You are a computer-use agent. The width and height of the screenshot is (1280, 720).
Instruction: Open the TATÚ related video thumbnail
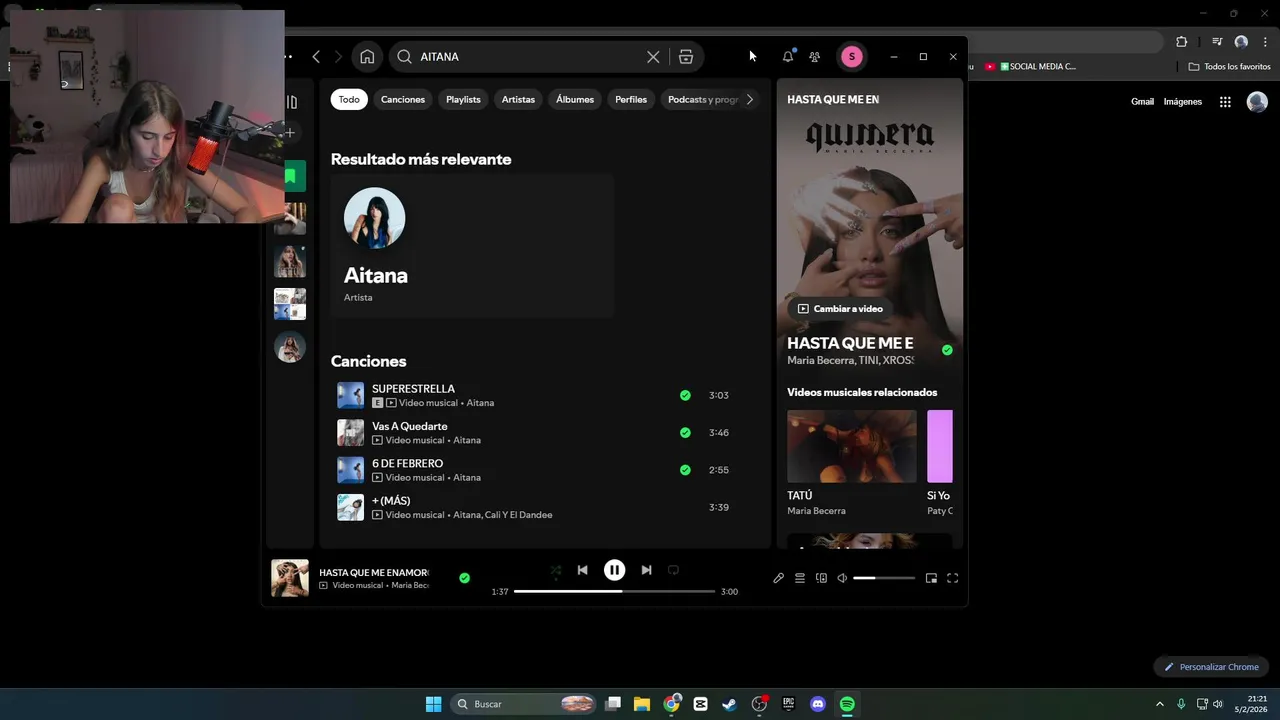coord(852,446)
